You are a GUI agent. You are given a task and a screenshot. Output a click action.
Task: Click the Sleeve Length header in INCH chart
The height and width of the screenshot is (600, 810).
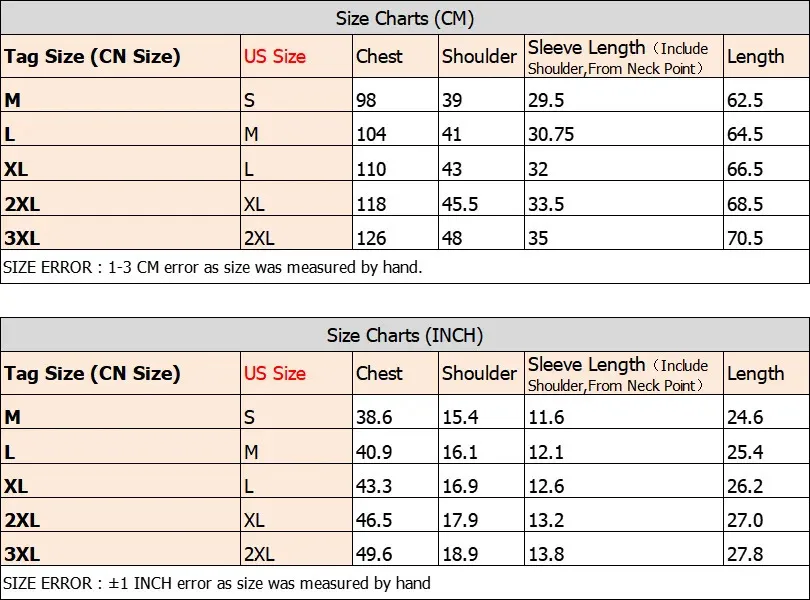pos(618,374)
